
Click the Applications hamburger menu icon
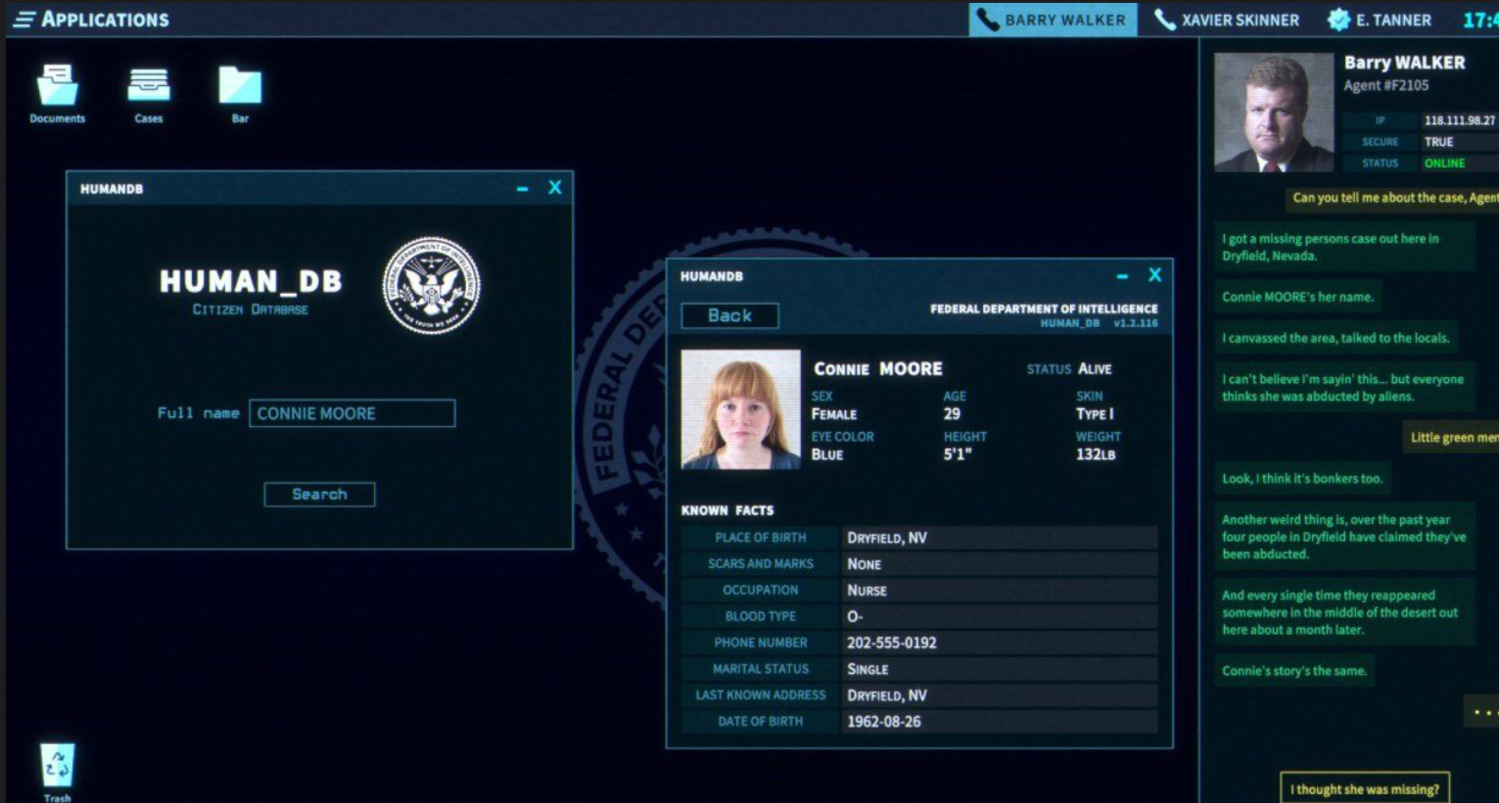(x=24, y=20)
